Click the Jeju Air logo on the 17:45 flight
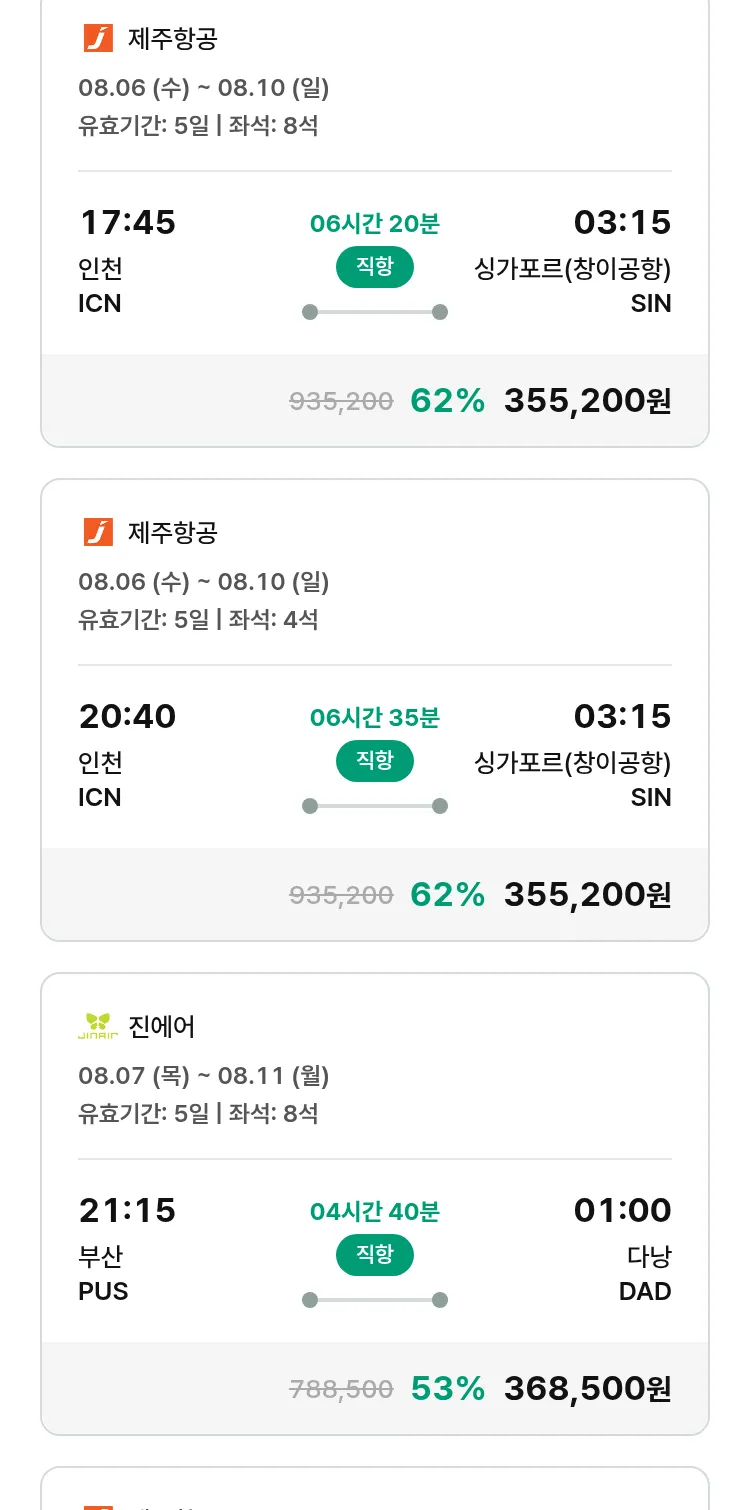Image resolution: width=750 pixels, height=1510 pixels. [98, 39]
